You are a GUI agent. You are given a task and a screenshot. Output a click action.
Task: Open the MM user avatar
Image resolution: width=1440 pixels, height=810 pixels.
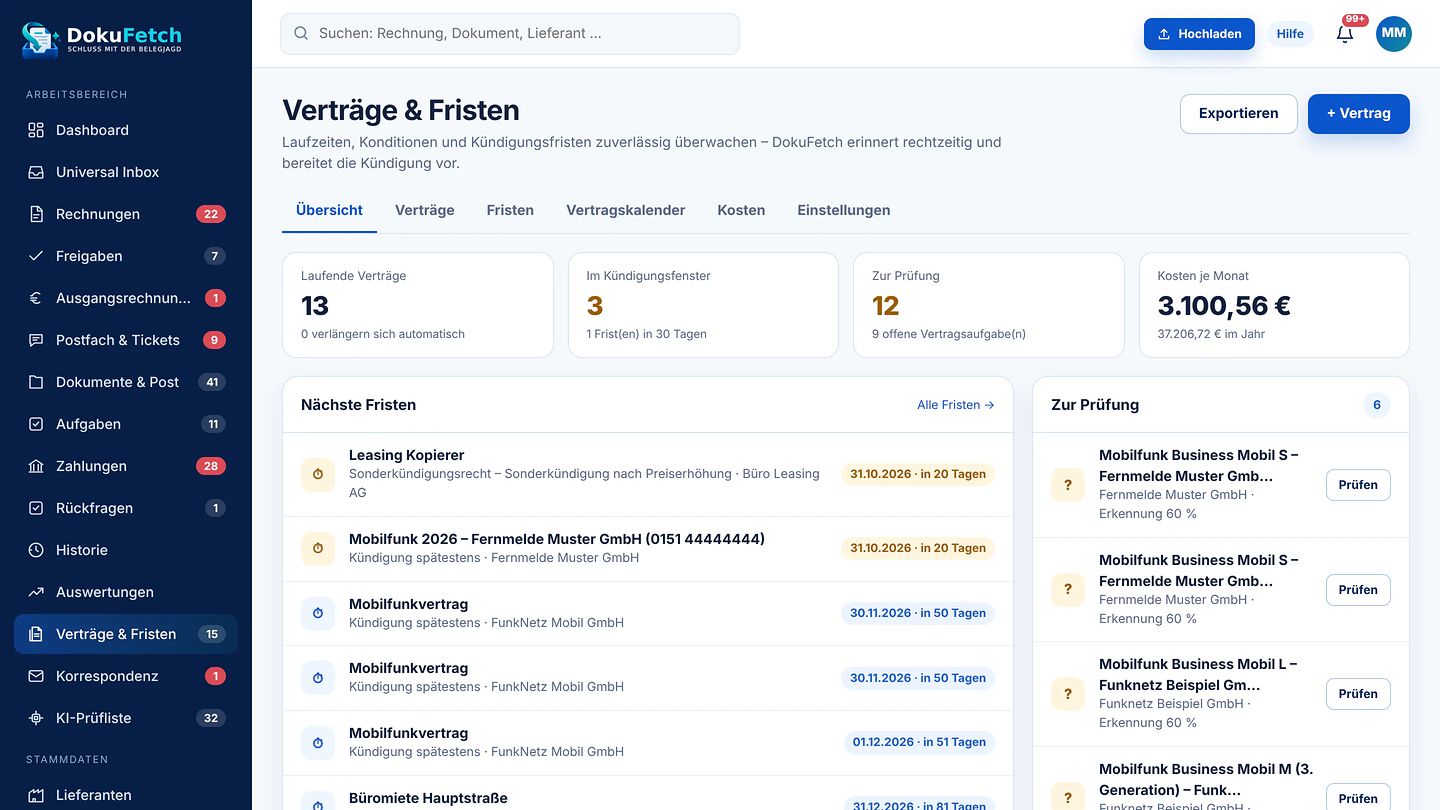point(1394,33)
